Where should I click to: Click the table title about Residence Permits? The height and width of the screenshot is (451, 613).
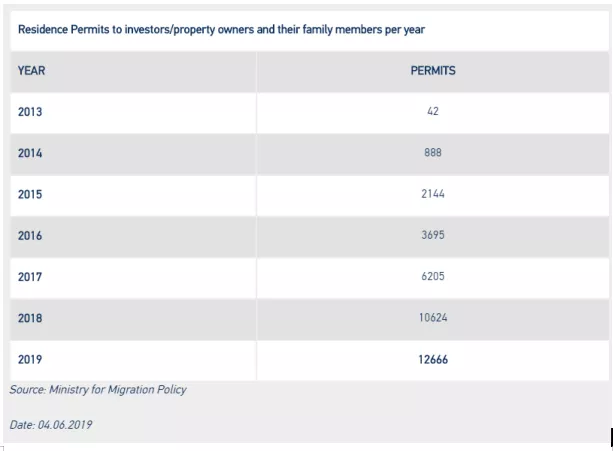(x=221, y=30)
